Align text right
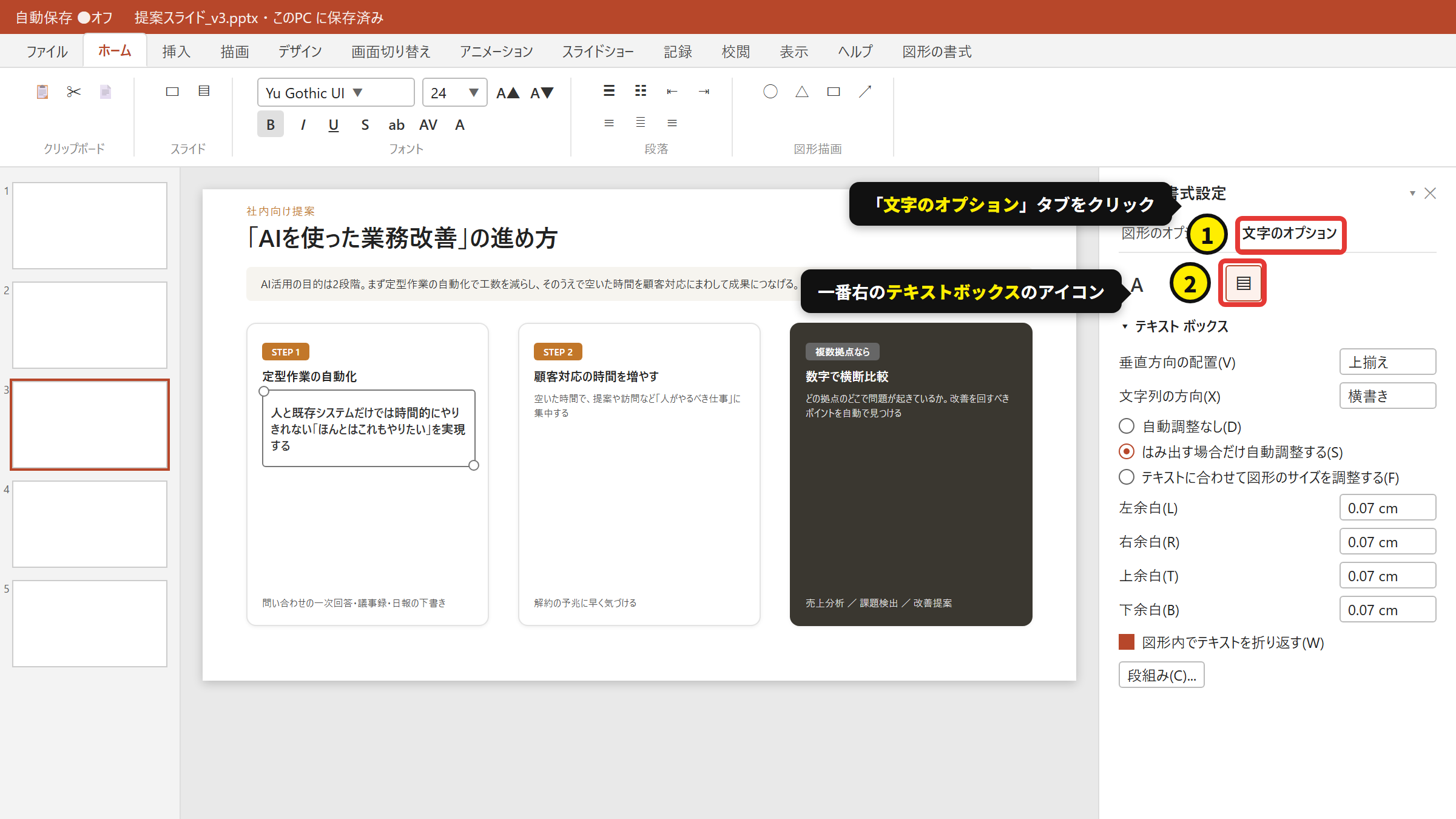The height and width of the screenshot is (819, 1456). pyautogui.click(x=672, y=123)
